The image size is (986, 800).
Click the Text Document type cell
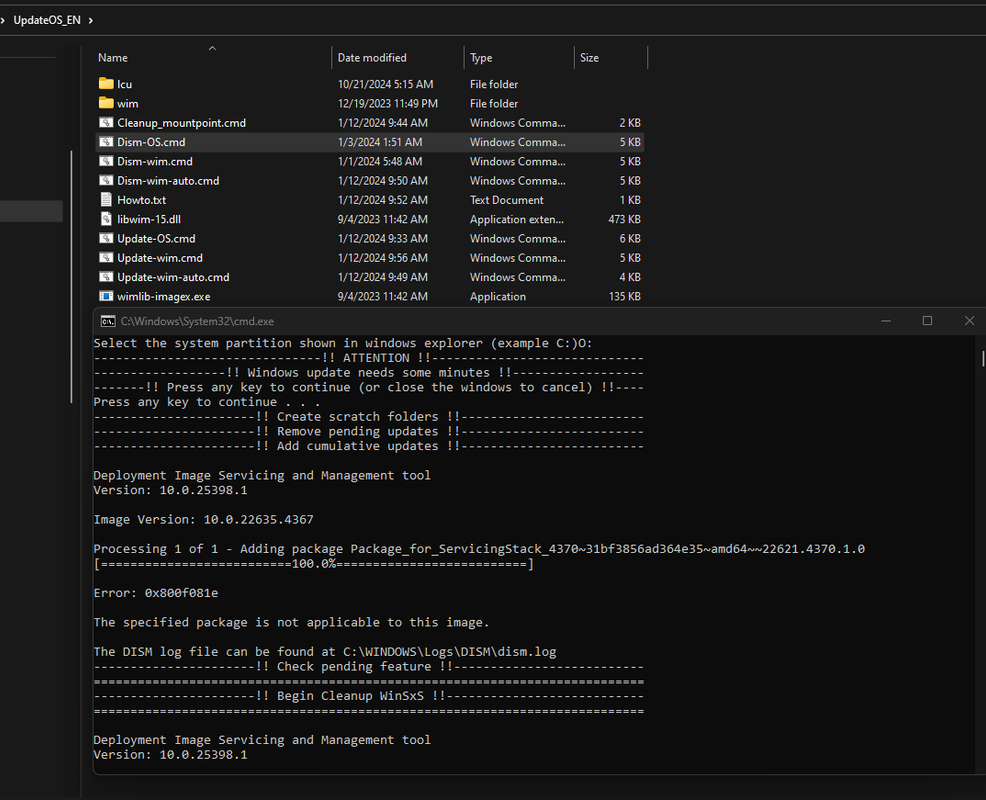pyautogui.click(x=506, y=200)
